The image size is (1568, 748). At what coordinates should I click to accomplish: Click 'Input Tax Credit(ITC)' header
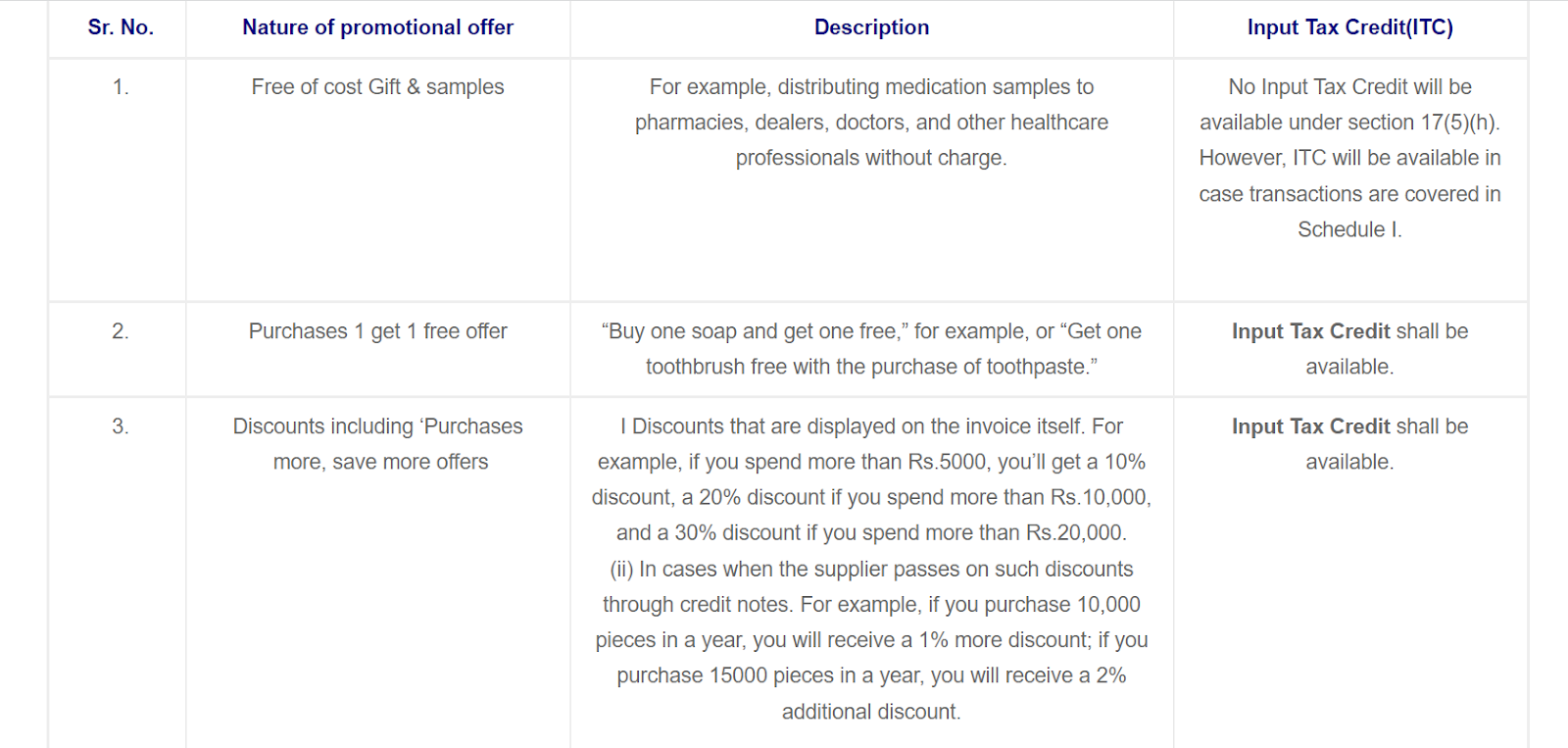pyautogui.click(x=1349, y=27)
